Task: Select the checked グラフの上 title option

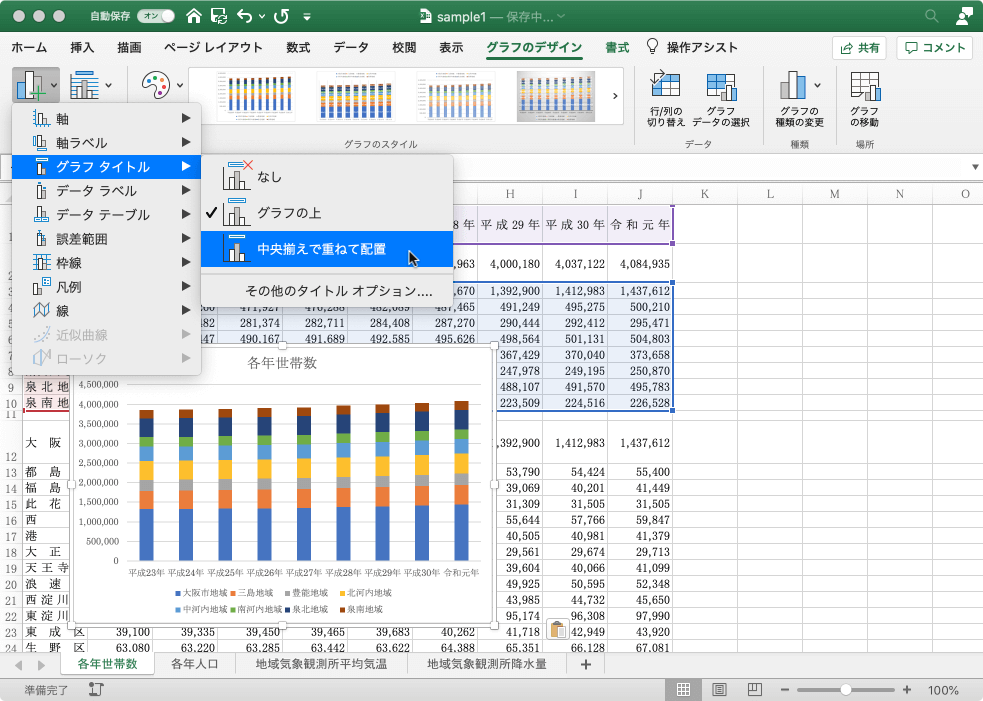Action: 289,213
